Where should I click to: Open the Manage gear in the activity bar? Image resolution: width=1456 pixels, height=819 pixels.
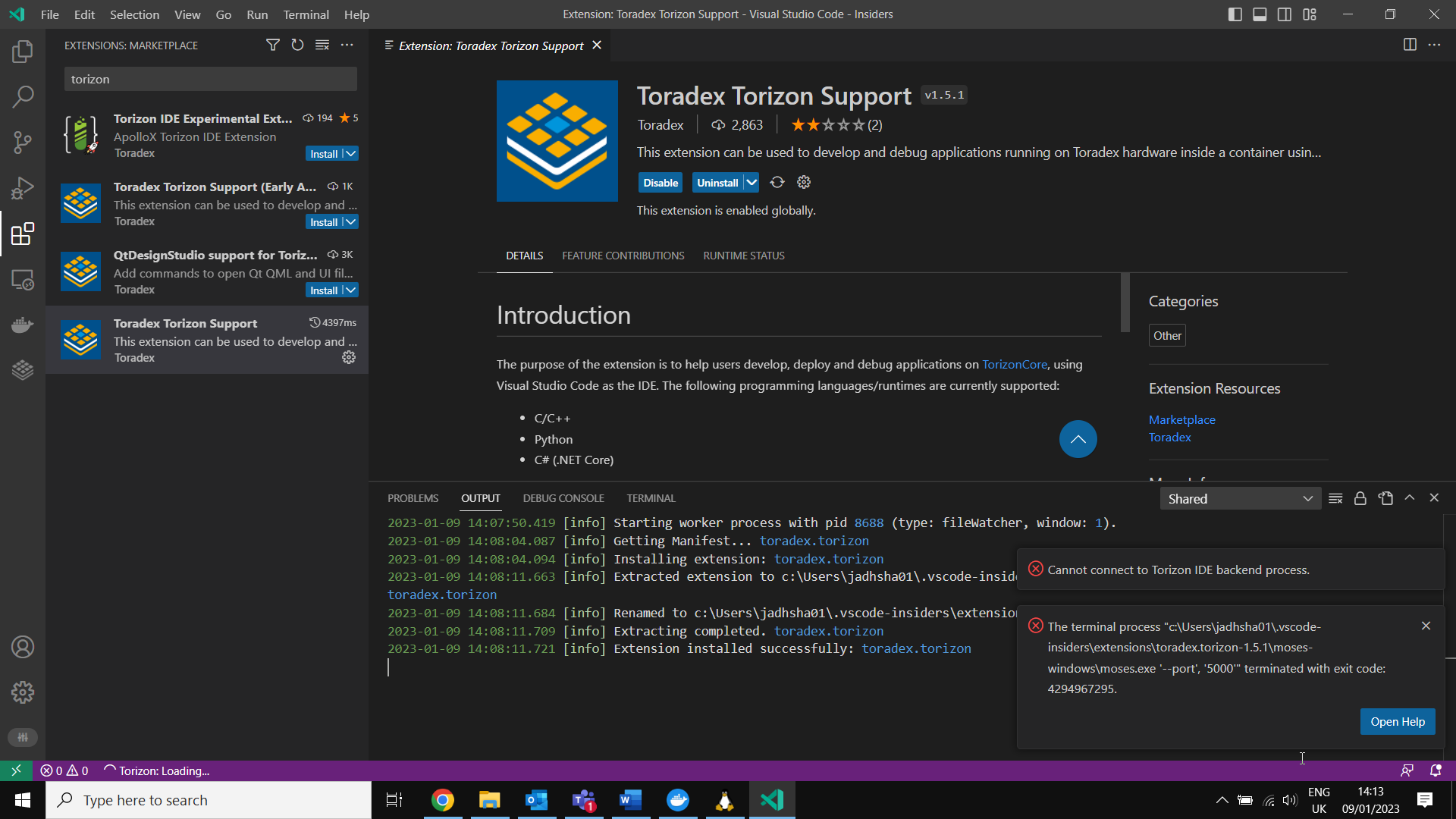point(23,692)
